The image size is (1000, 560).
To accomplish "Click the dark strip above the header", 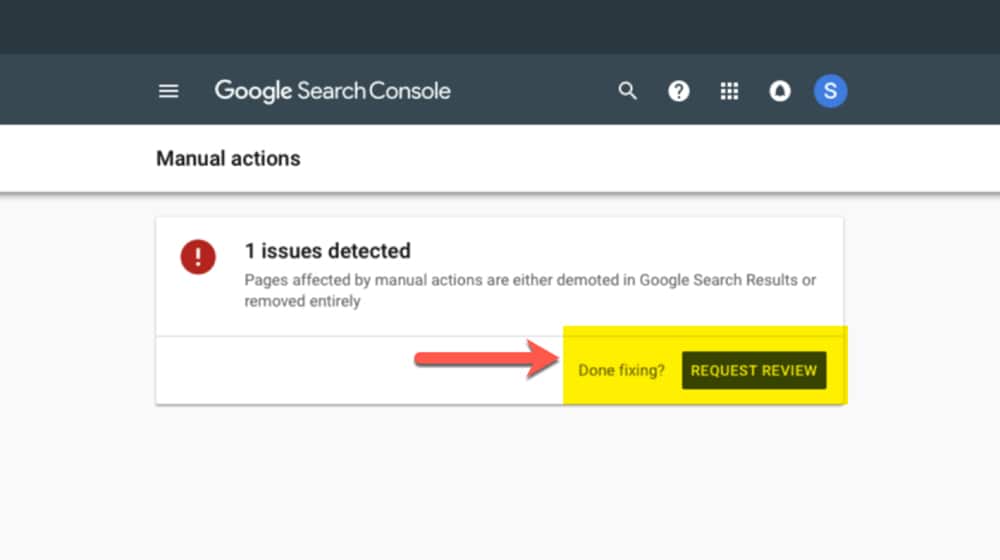I will click(x=500, y=26).
